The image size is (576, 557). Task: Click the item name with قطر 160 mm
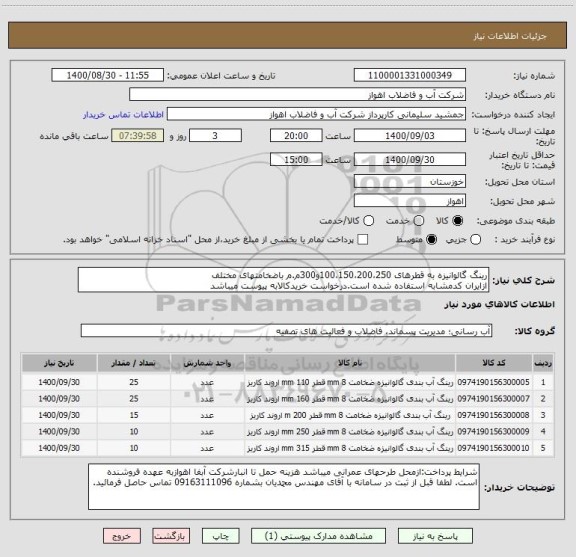click(350, 399)
